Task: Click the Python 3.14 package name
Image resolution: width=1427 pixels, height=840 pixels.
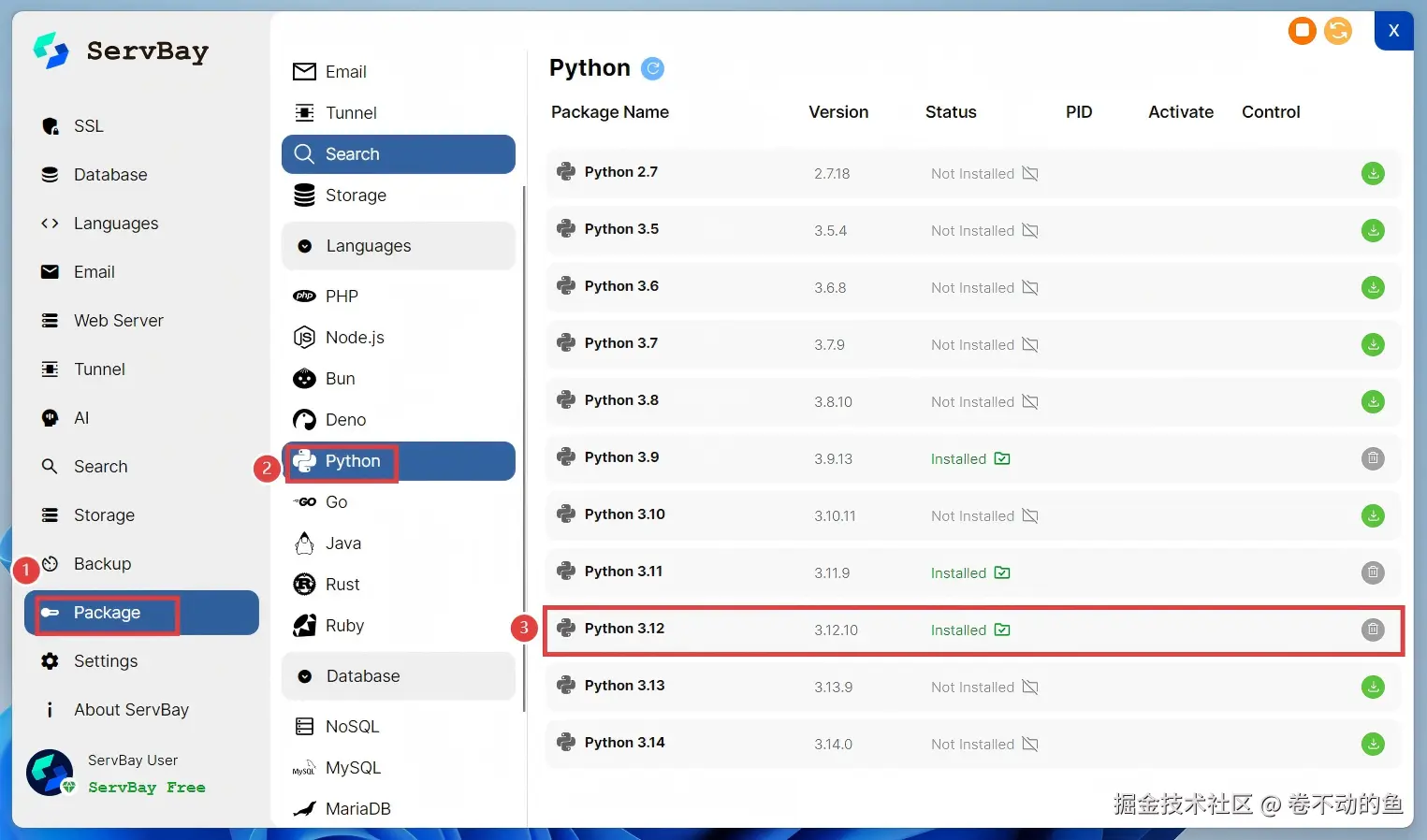Action: 624,743
